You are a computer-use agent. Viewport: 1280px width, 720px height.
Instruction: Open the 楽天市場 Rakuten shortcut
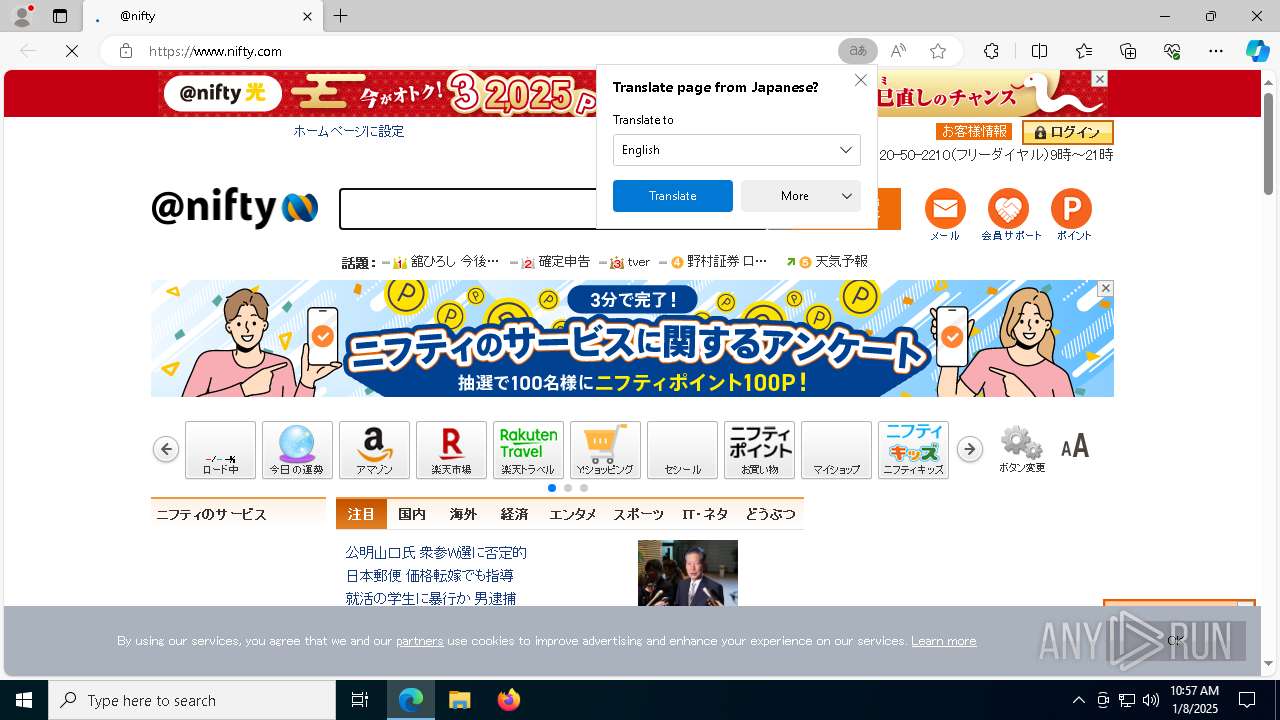(451, 450)
